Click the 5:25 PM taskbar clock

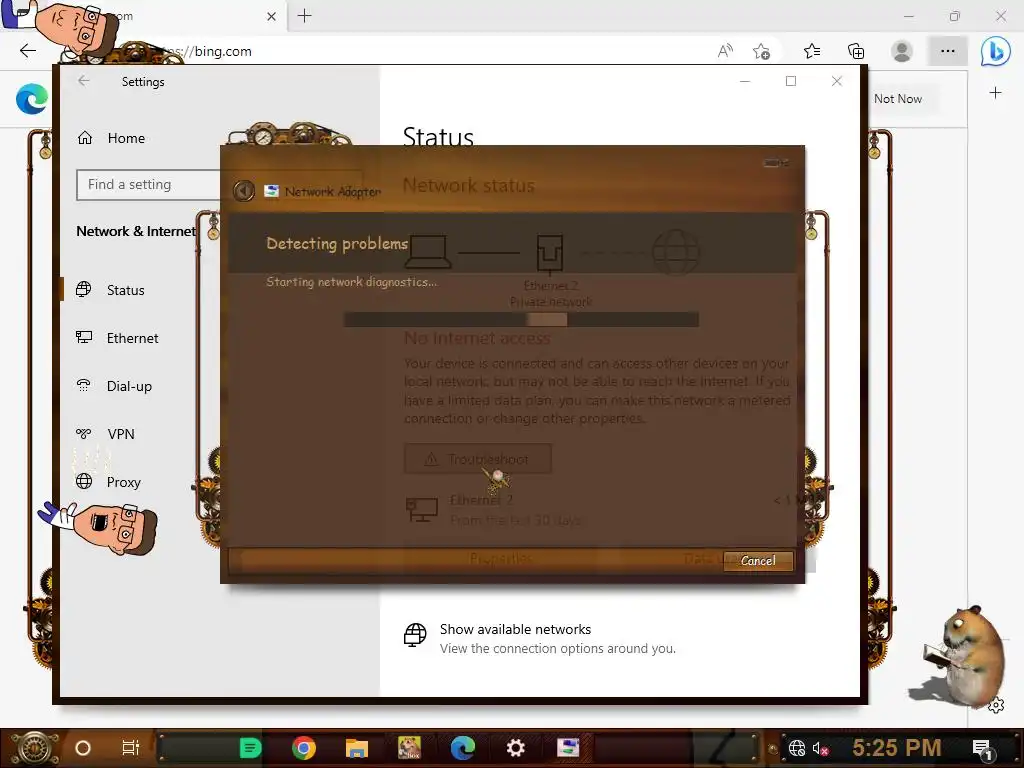[897, 748]
